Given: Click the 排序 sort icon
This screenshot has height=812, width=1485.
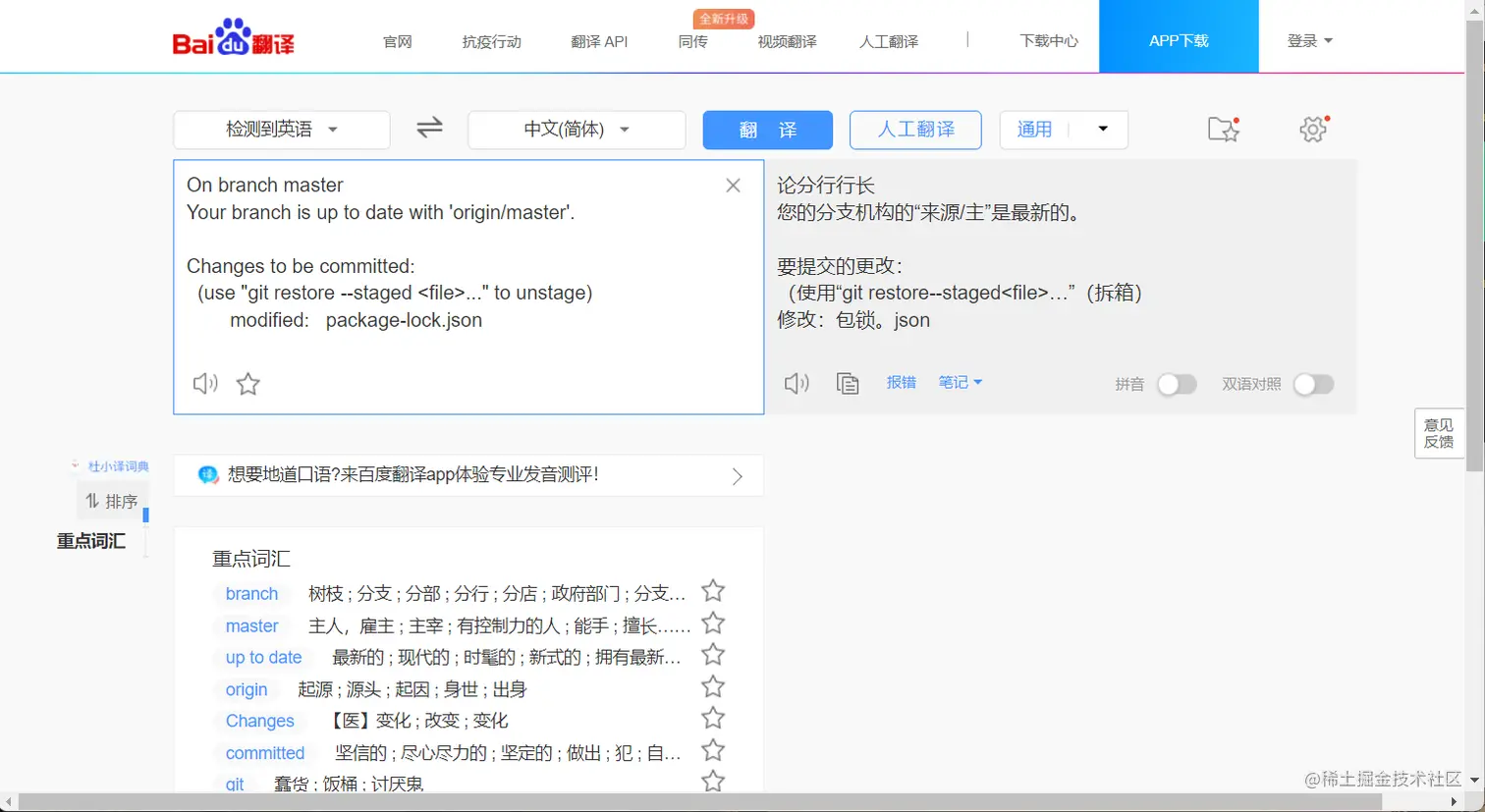Looking at the screenshot, I should coord(92,501).
